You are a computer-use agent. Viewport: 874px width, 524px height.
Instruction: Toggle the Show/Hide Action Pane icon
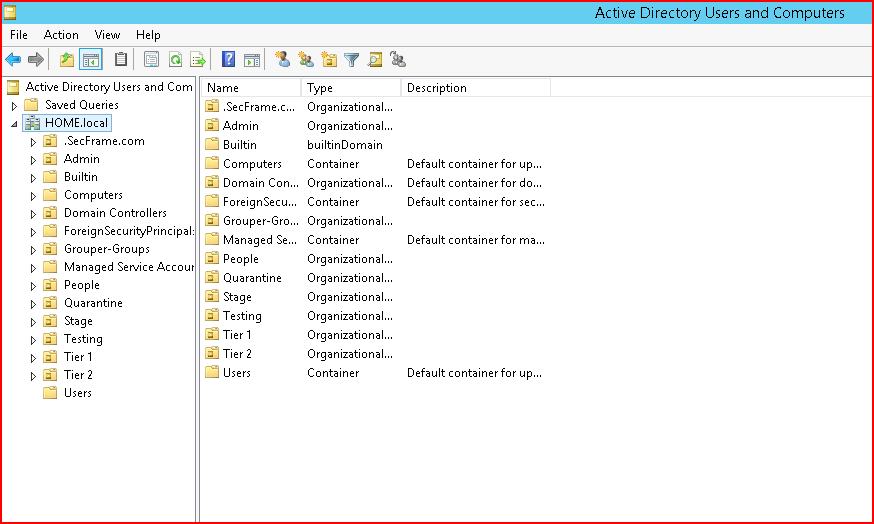(x=252, y=59)
